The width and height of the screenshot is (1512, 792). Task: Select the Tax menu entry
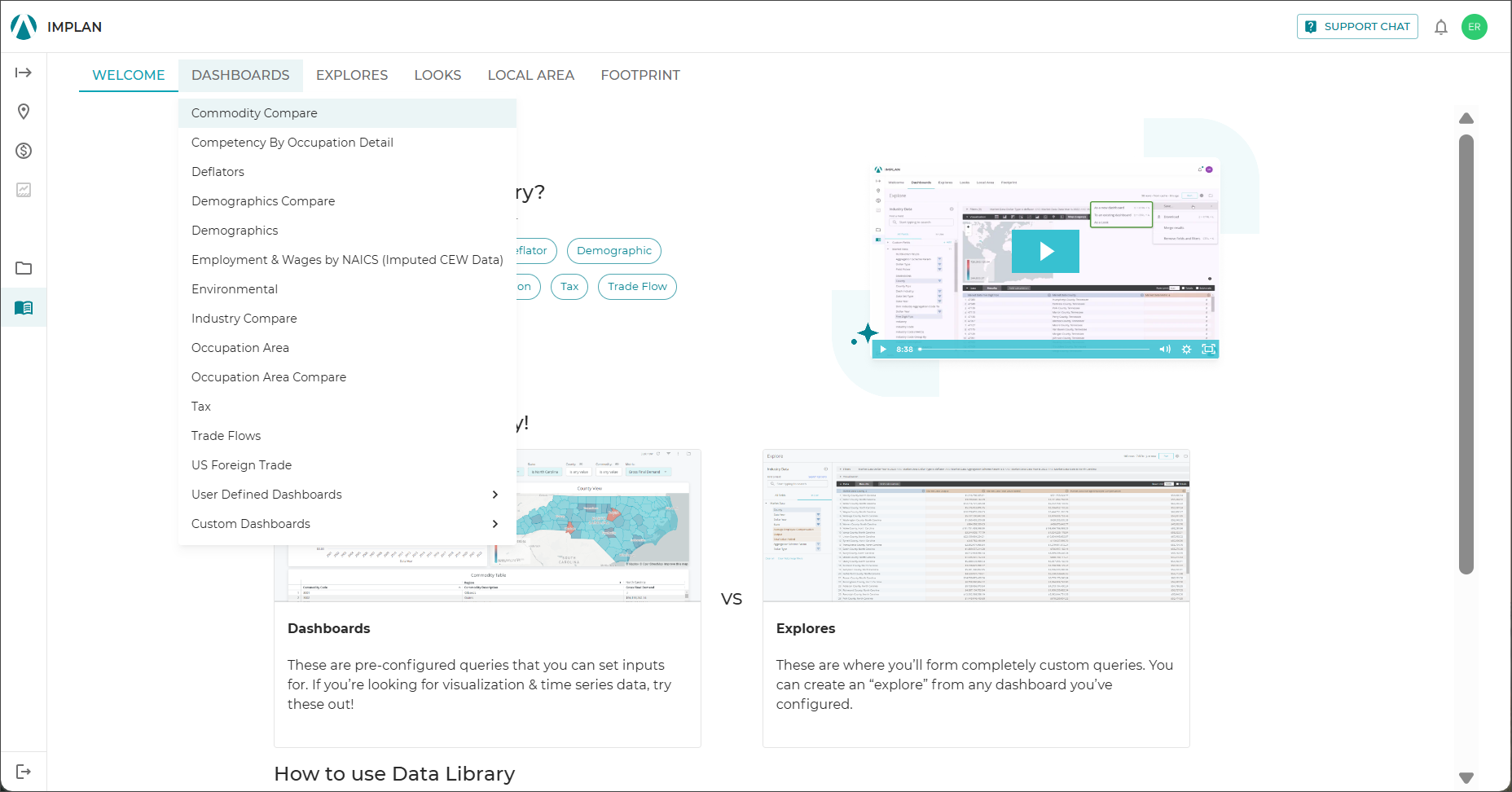347,407
